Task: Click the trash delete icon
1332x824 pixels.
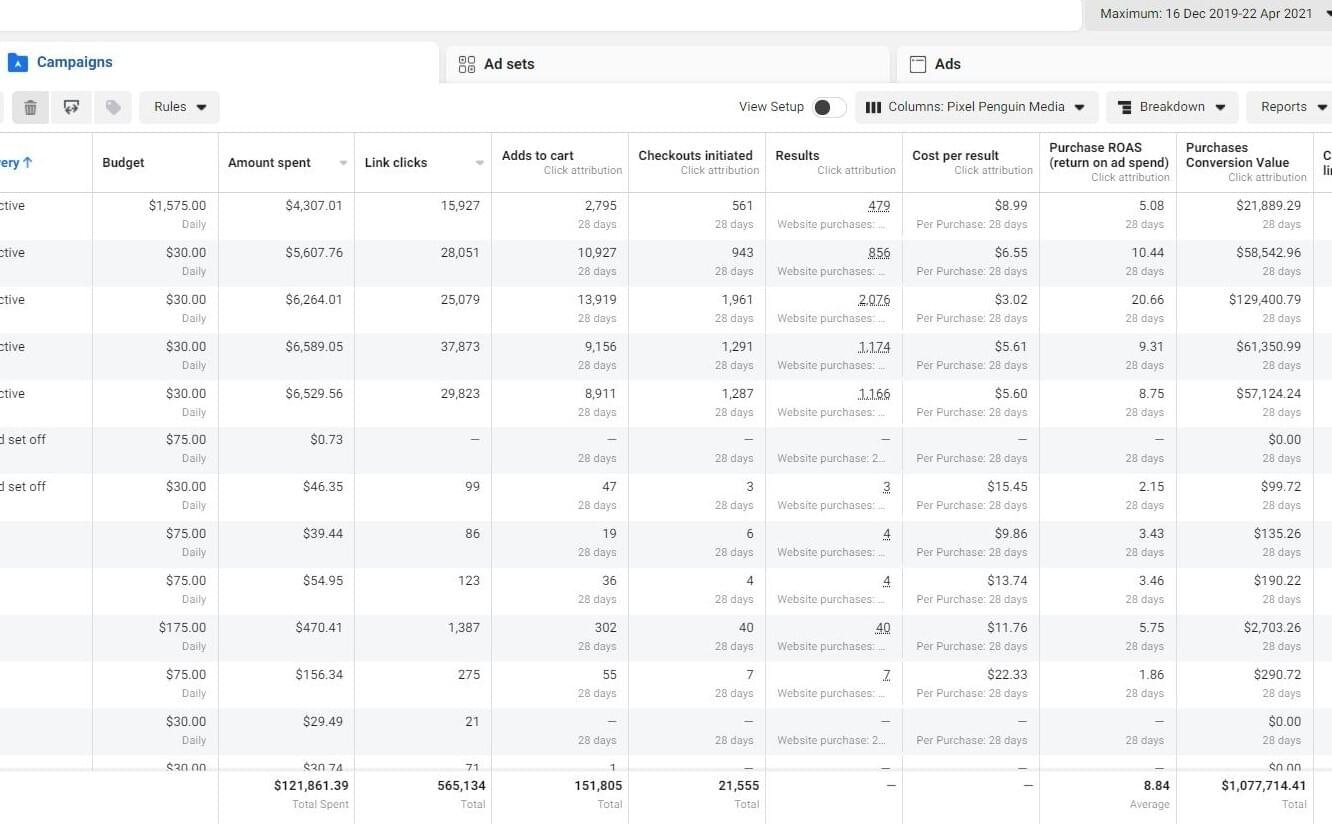Action: click(30, 107)
